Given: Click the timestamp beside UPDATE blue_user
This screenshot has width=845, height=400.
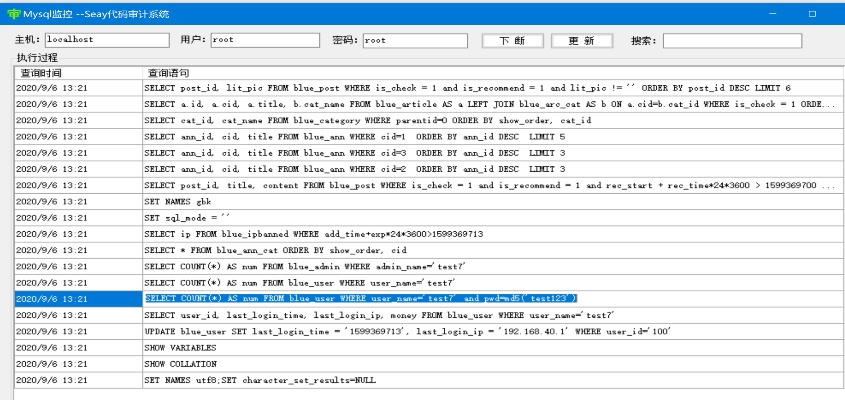Looking at the screenshot, I should point(51,332).
